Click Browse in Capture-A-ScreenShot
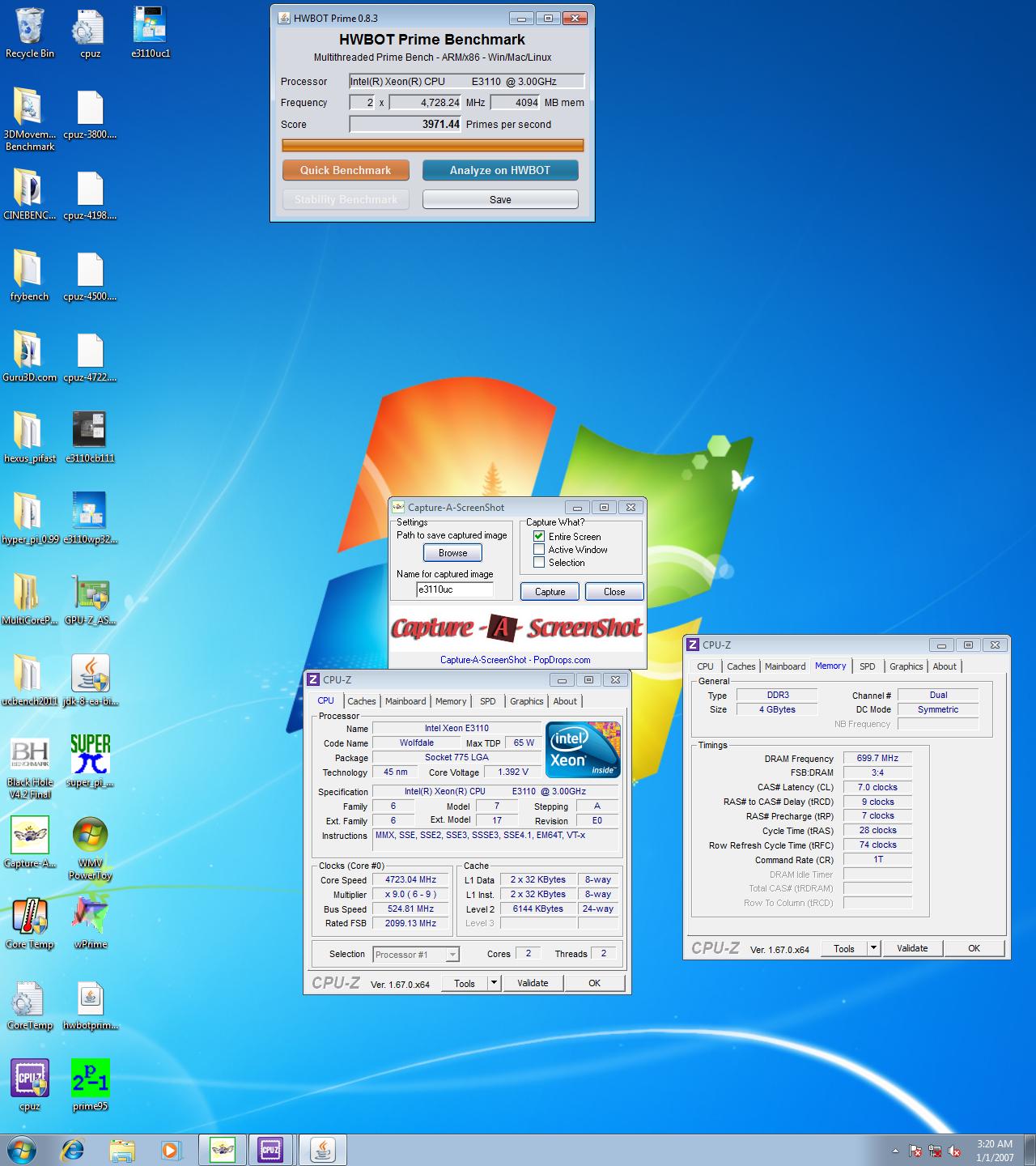Screen dimensions: 1036x1166 [452, 553]
